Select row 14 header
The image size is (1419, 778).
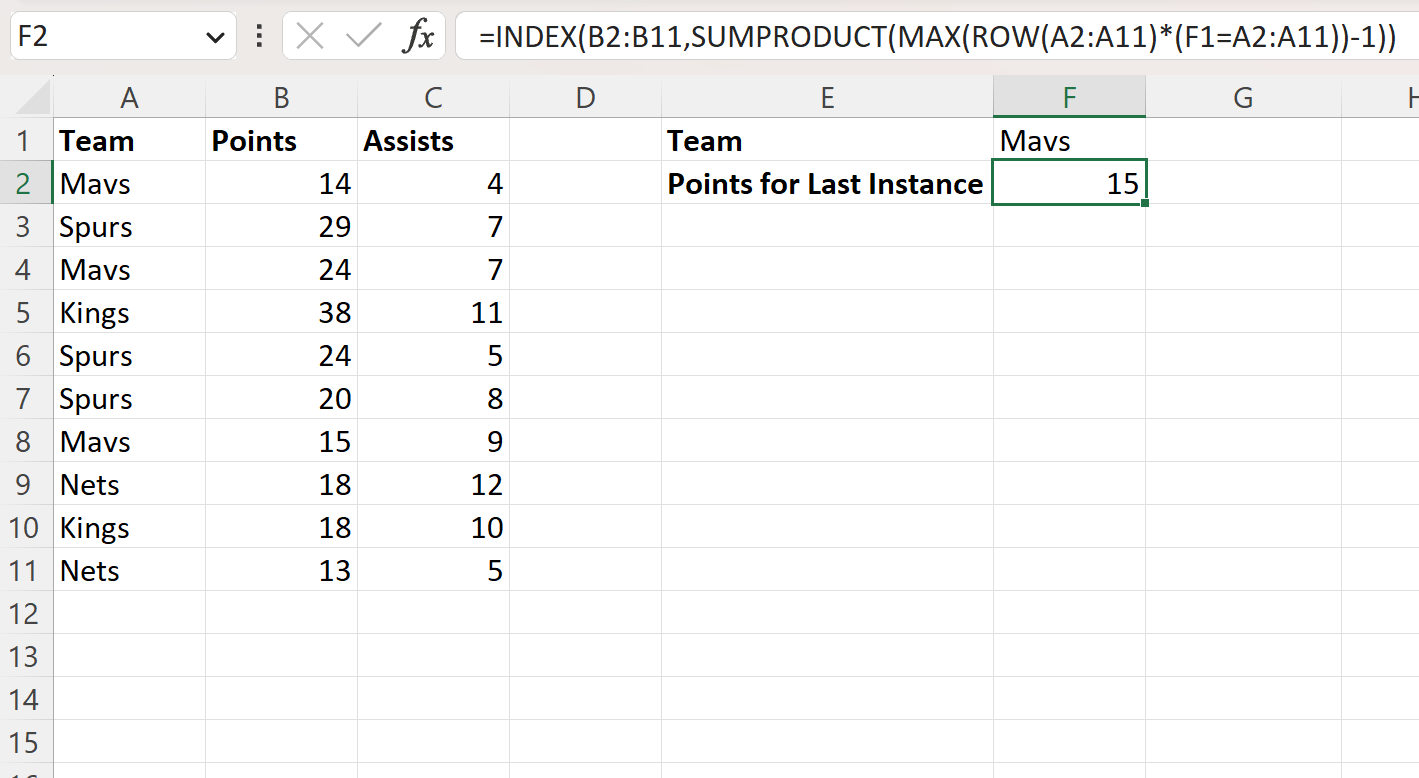26,699
